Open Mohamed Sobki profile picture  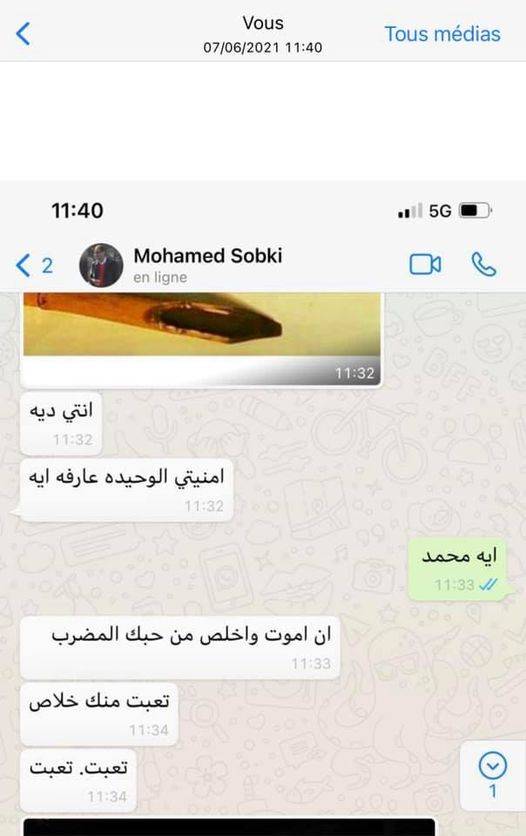(x=101, y=265)
